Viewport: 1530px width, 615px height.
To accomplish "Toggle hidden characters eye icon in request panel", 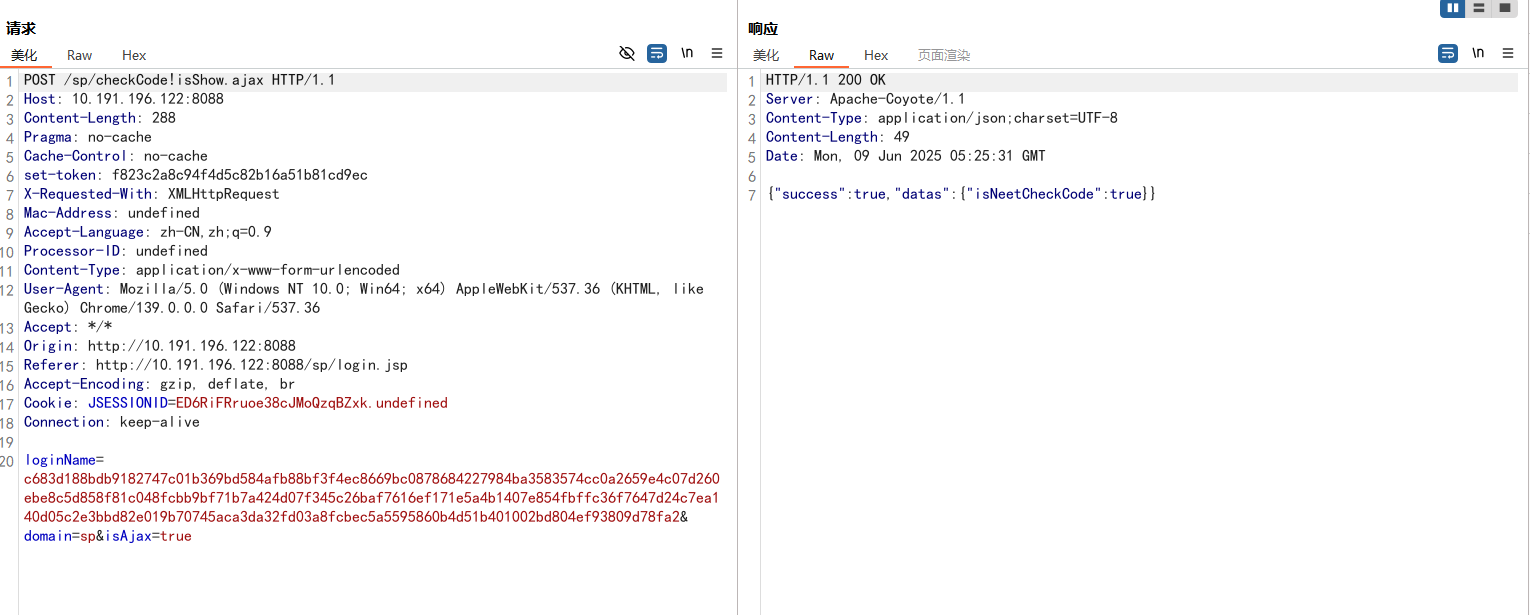I will pyautogui.click(x=627, y=53).
